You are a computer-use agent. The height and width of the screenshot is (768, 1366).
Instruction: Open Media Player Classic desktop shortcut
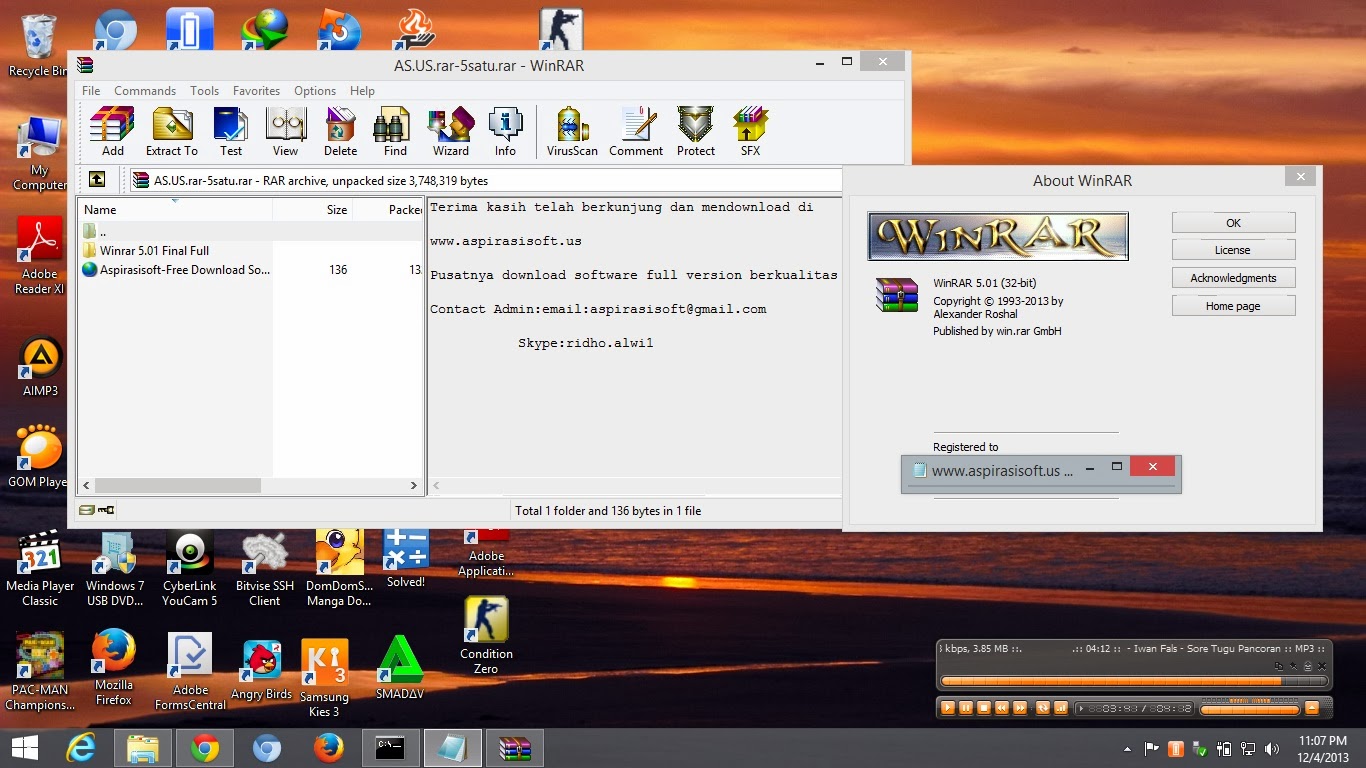click(40, 568)
